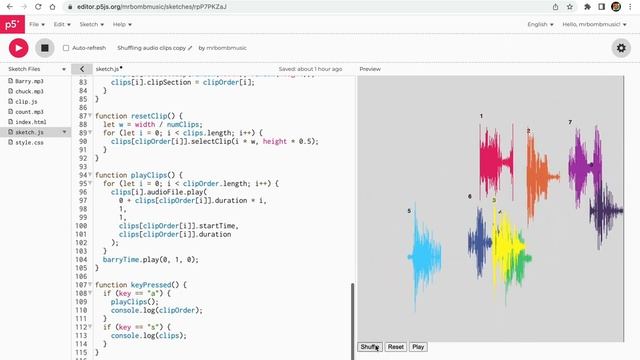Bookmark this page with the star

(570, 7)
